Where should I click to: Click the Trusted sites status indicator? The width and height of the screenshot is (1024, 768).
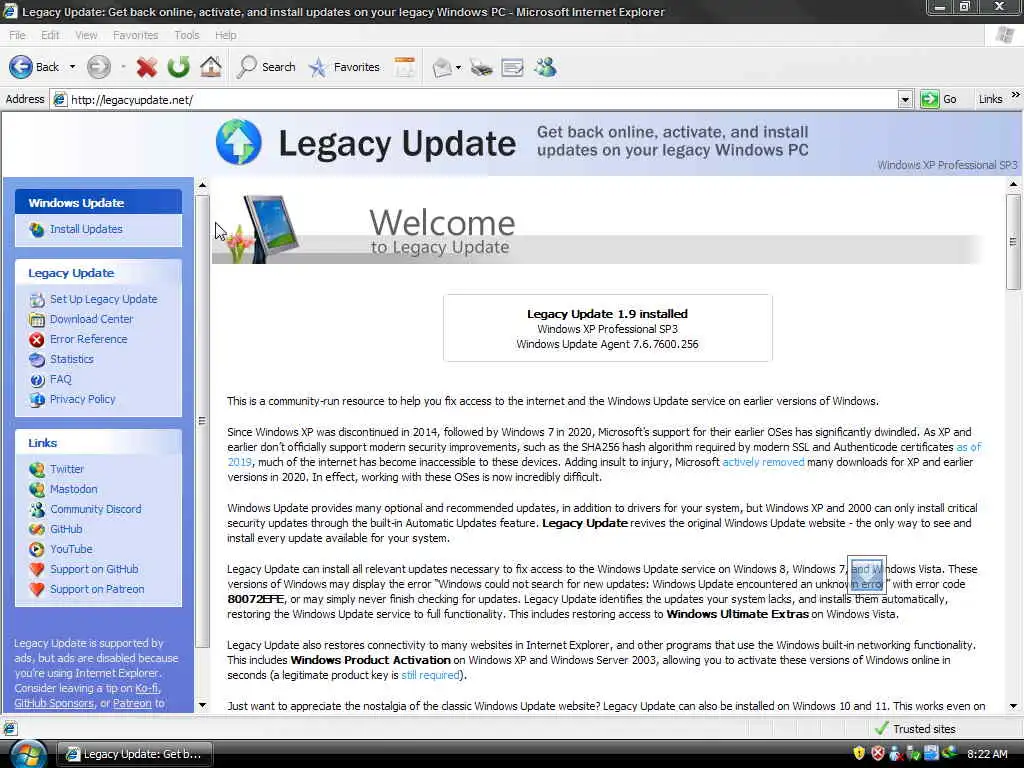pos(915,729)
